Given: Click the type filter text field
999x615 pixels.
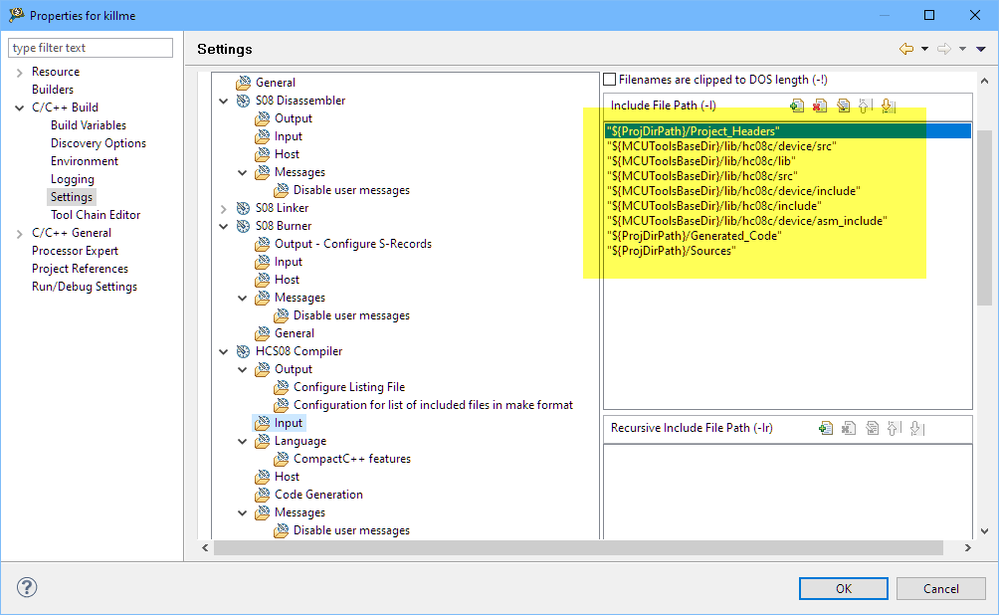Looking at the screenshot, I should (90, 48).
